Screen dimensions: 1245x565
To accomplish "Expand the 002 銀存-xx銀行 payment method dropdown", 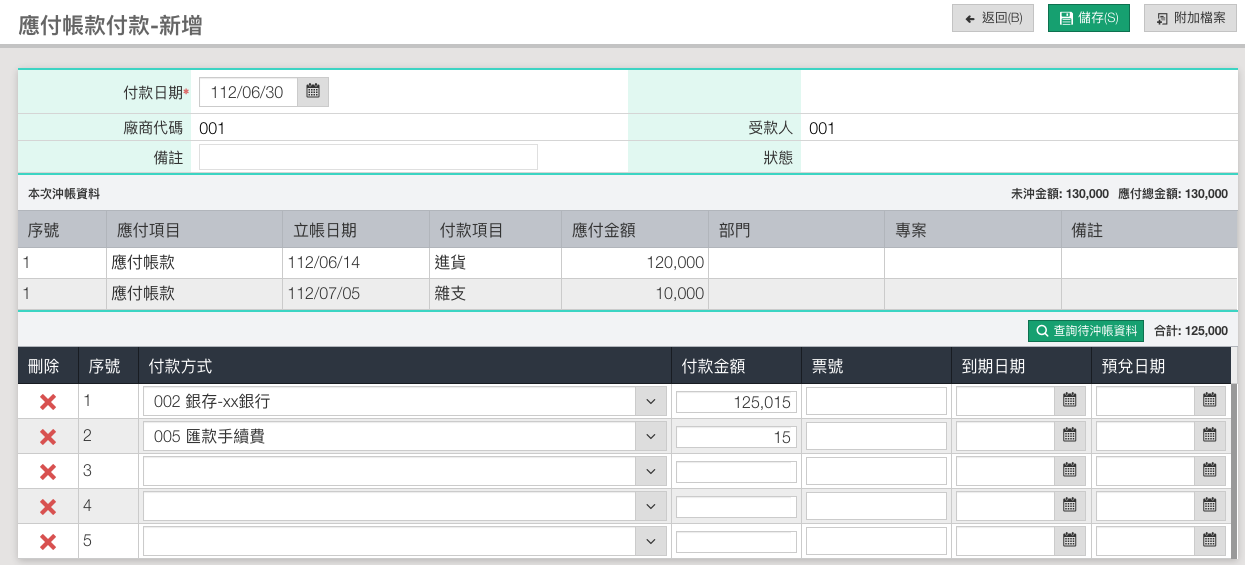I will (650, 402).
